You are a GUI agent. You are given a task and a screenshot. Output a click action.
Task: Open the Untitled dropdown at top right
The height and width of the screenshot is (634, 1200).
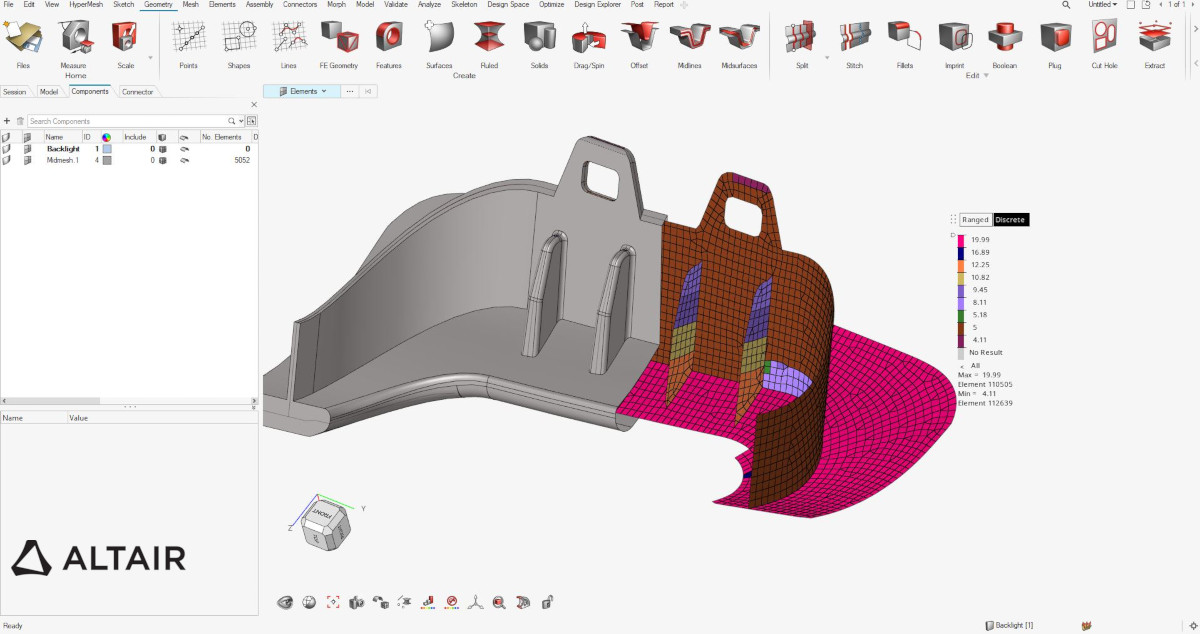tap(1102, 5)
